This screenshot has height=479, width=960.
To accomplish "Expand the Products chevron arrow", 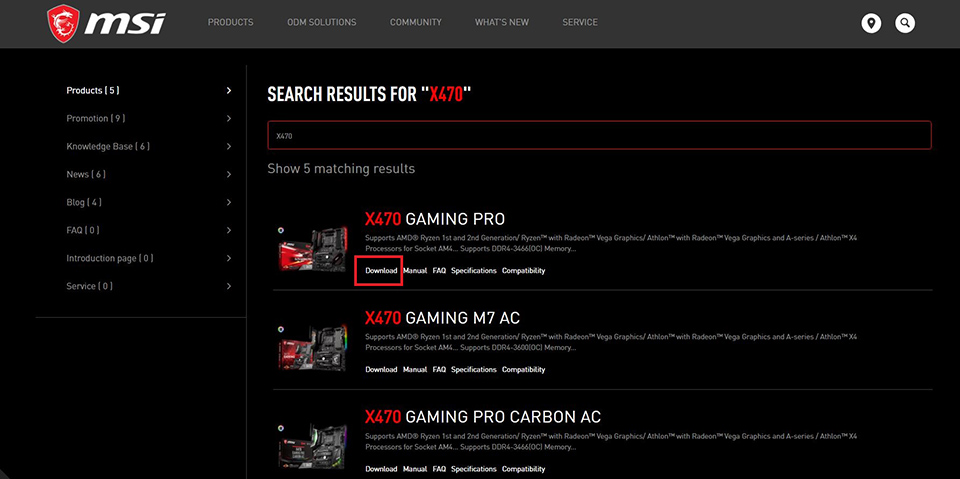I will (229, 91).
